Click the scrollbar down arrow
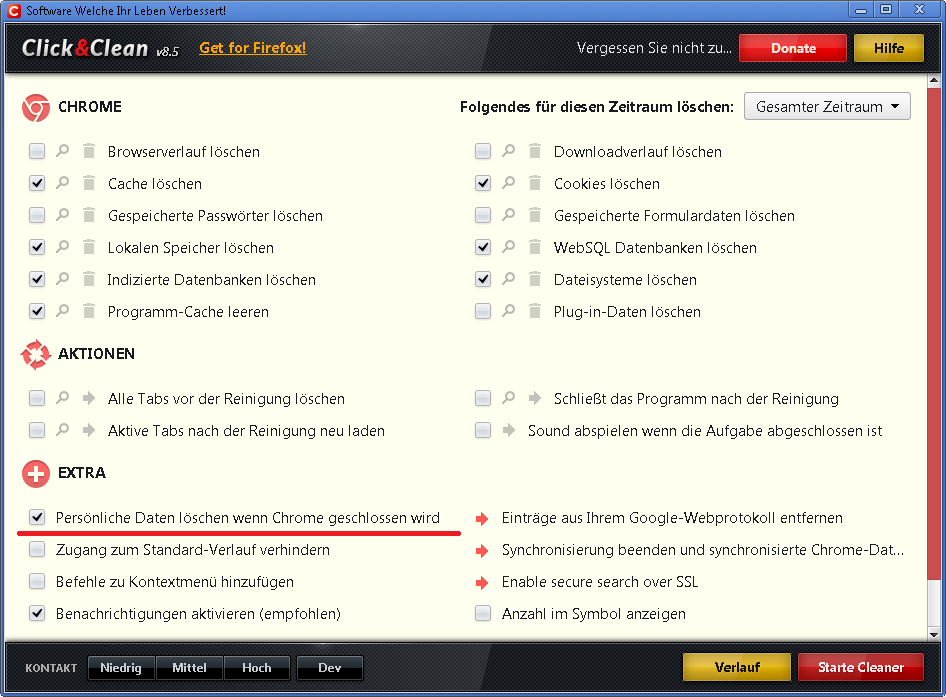The image size is (946, 697). (934, 634)
